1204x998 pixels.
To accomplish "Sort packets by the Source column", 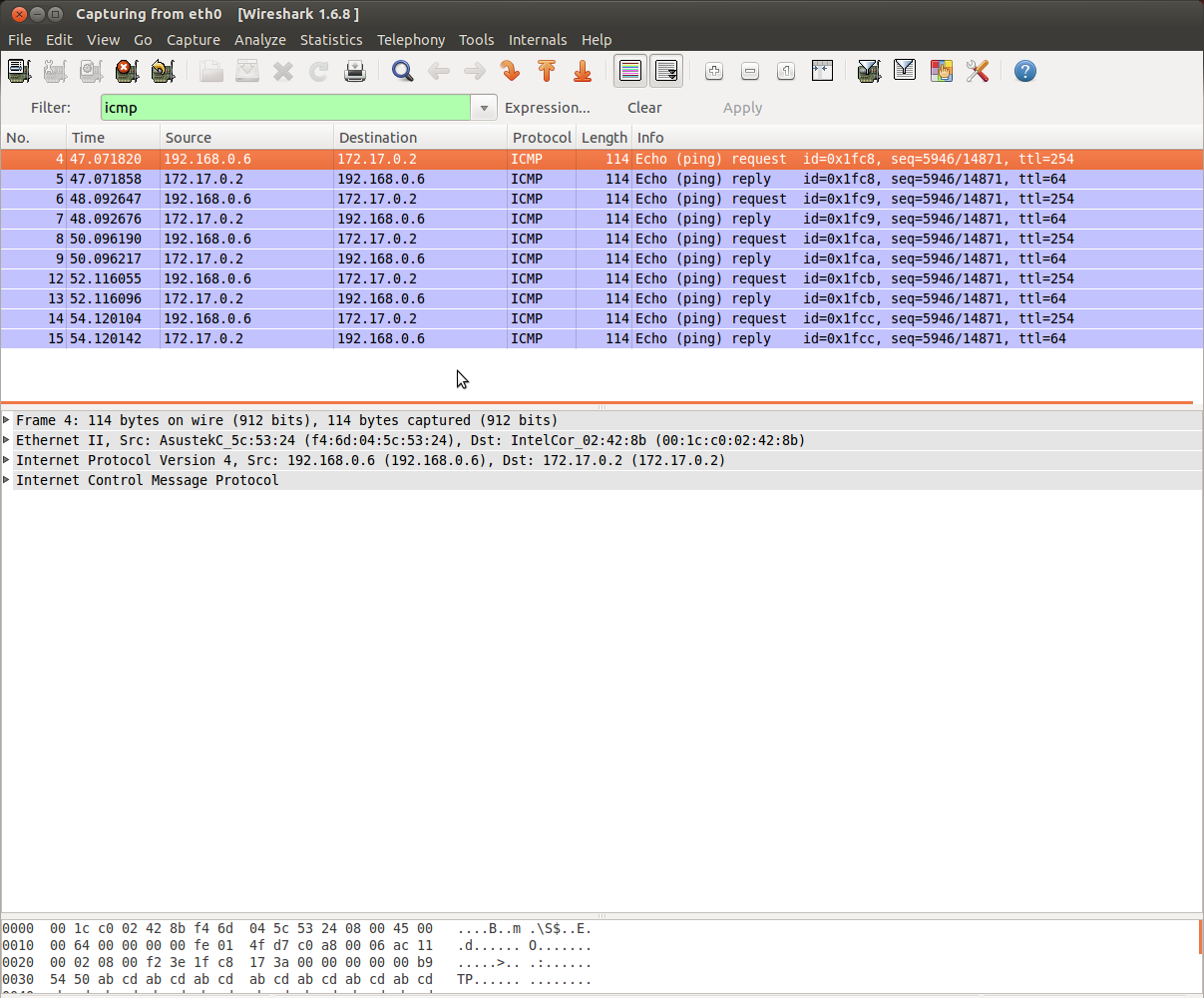I will click(x=246, y=138).
